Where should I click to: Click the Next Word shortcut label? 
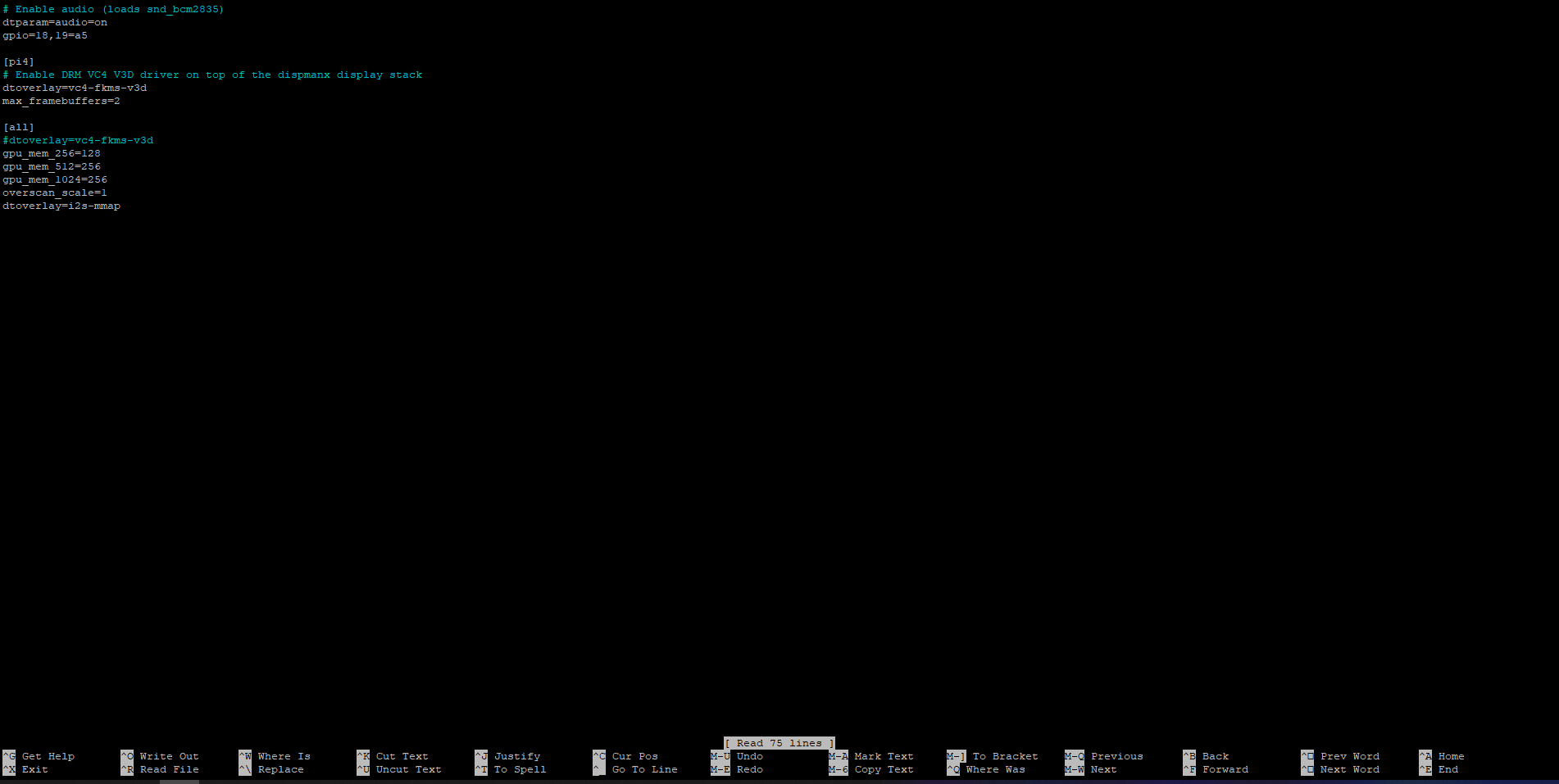tap(1349, 769)
